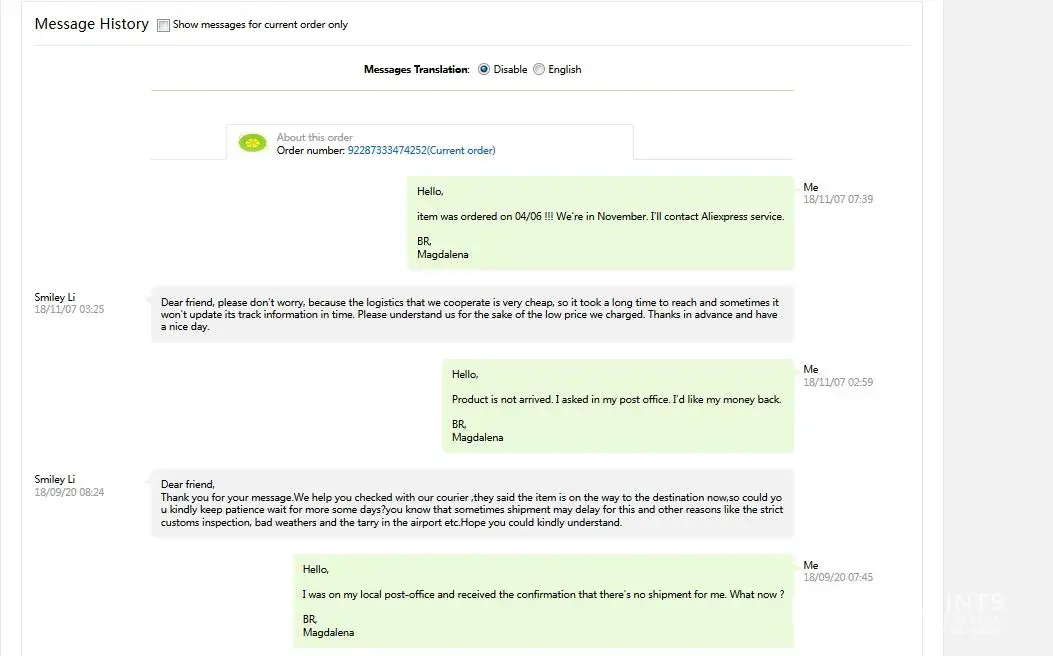Click the 'Messages Translation' label

click(x=416, y=70)
